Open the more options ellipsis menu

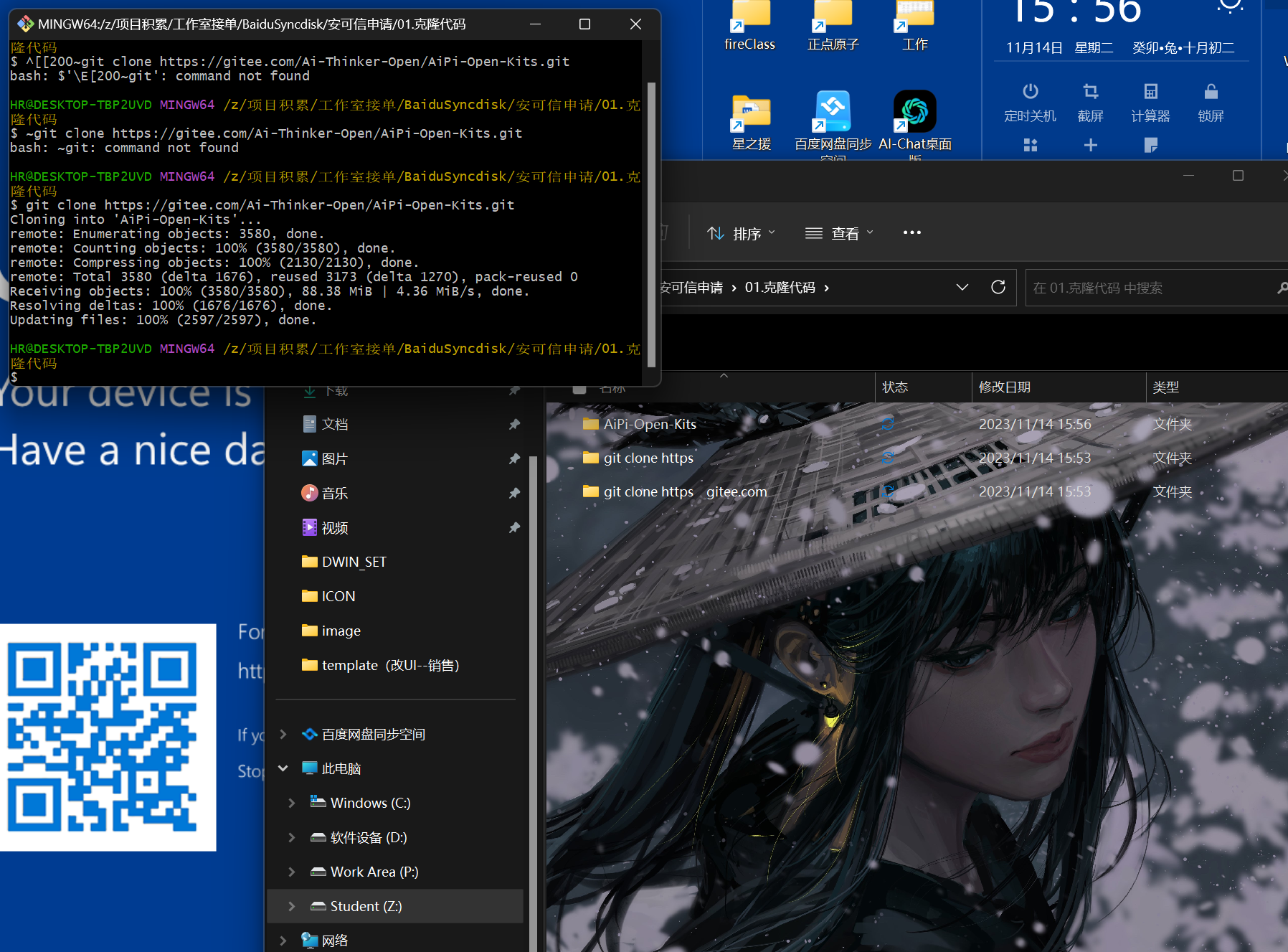tap(911, 232)
